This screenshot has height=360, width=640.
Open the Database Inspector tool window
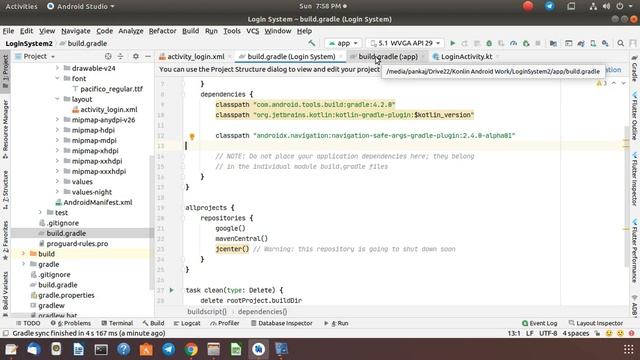pos(282,323)
